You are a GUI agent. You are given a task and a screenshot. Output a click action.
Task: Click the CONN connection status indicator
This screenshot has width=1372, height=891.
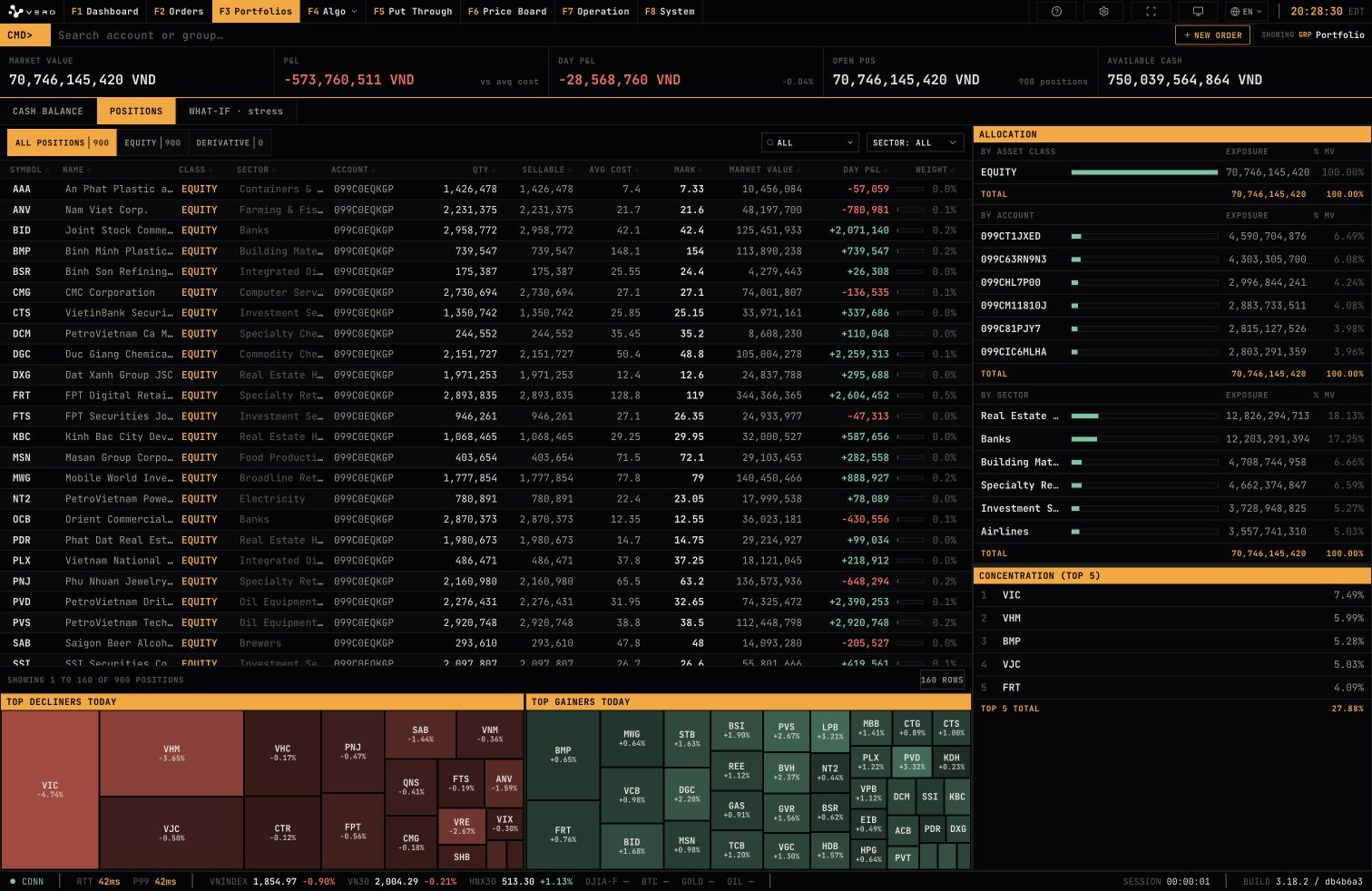coord(26,882)
